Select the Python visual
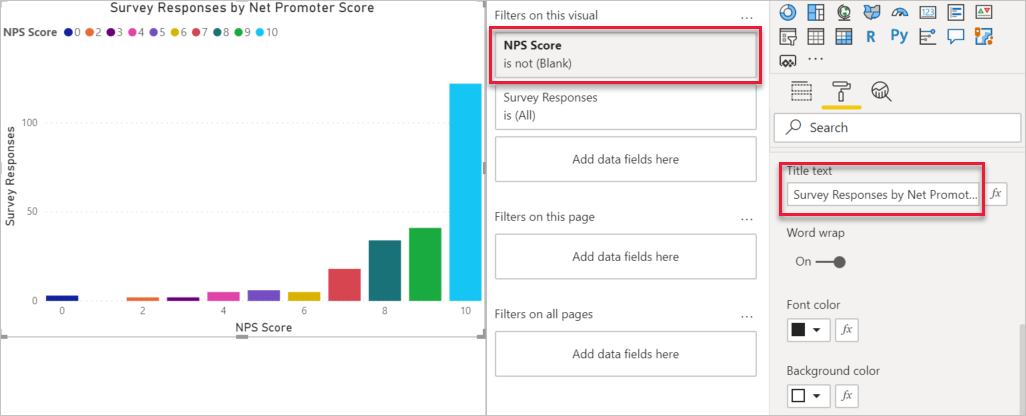The image size is (1026, 416). point(899,36)
